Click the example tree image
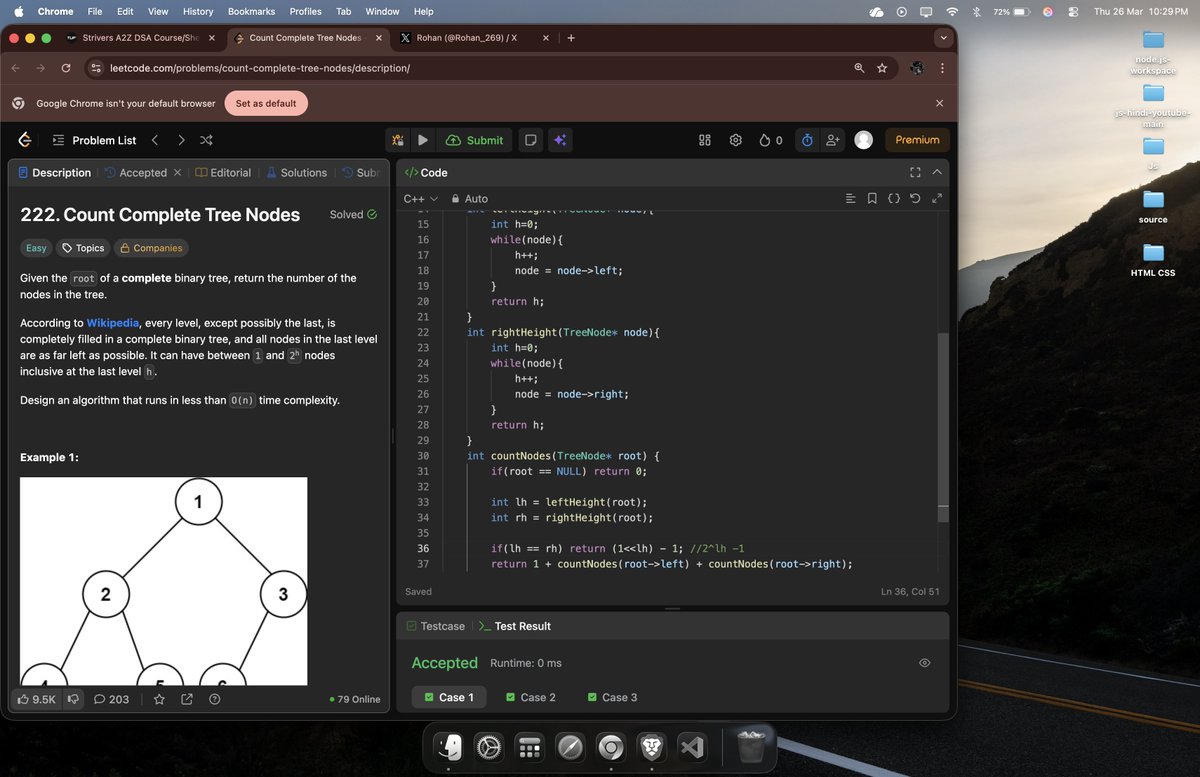The width and height of the screenshot is (1200, 777). point(164,581)
